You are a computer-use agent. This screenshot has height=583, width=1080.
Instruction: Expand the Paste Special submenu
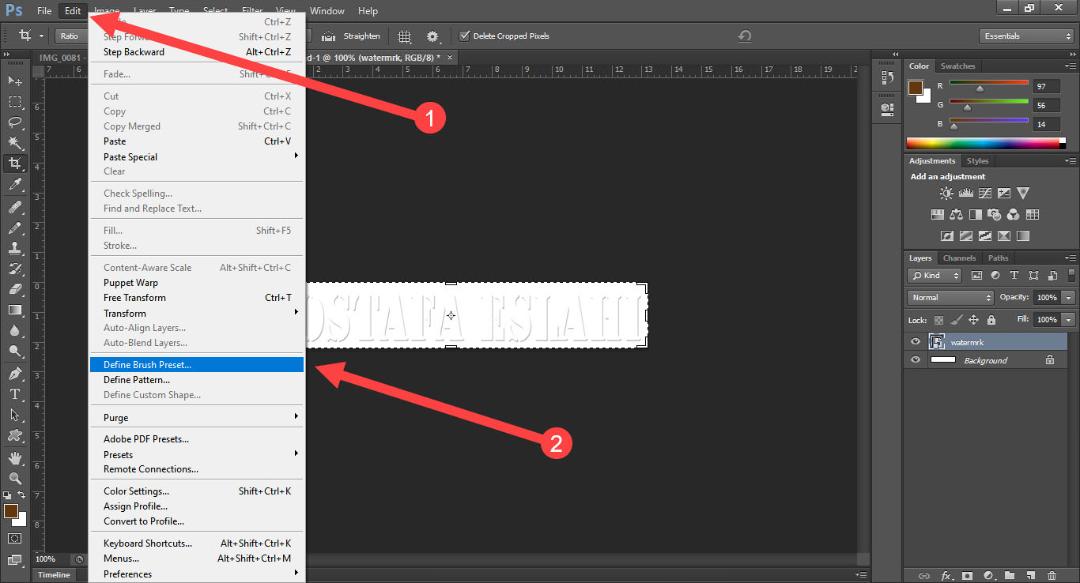tap(197, 156)
